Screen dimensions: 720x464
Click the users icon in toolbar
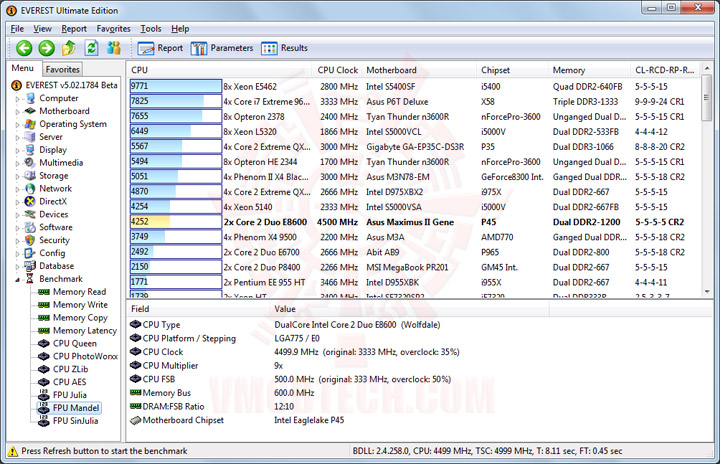coord(114,48)
